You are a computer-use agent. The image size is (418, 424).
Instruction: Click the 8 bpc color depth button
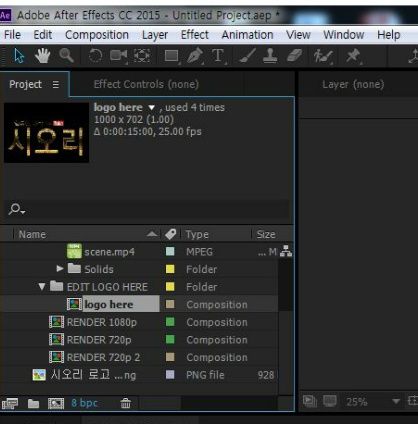[84, 403]
